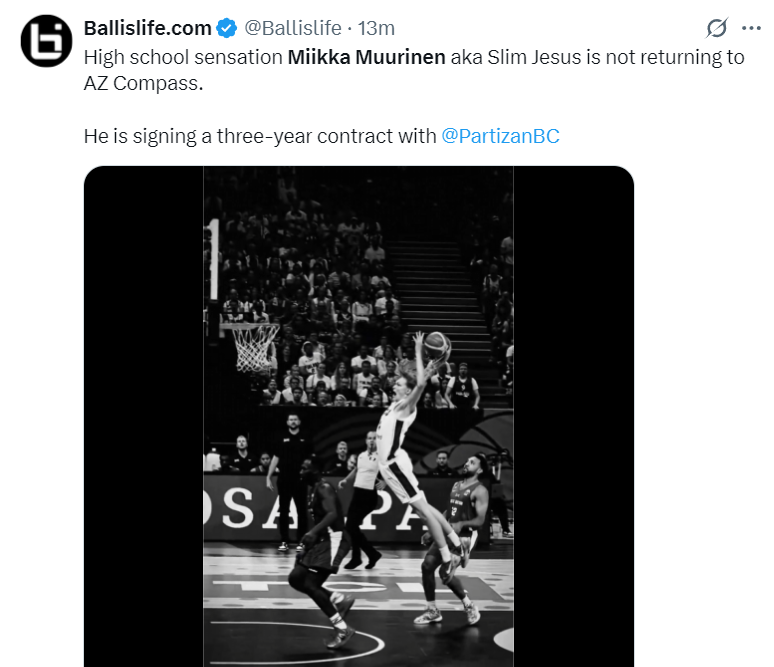This screenshot has width=774, height=667.
Task: Open the 13m timestamp link
Action: tap(377, 28)
